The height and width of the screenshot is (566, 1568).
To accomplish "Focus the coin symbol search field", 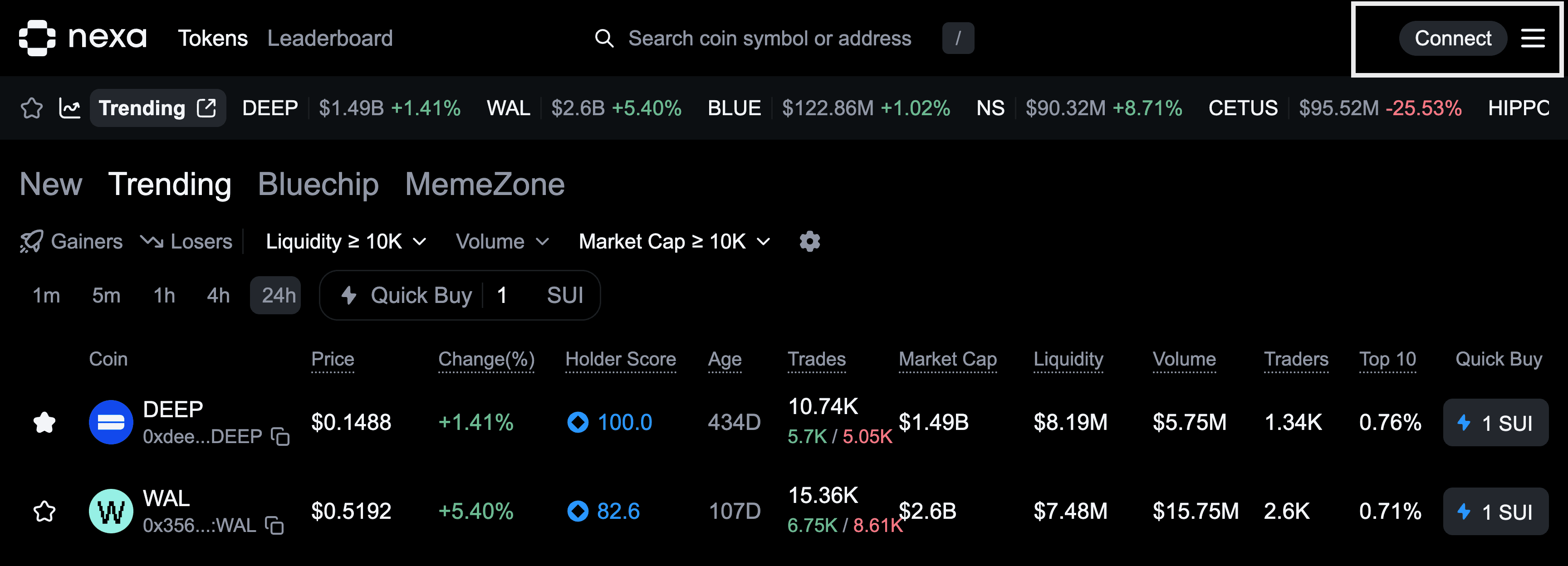I will [x=769, y=39].
